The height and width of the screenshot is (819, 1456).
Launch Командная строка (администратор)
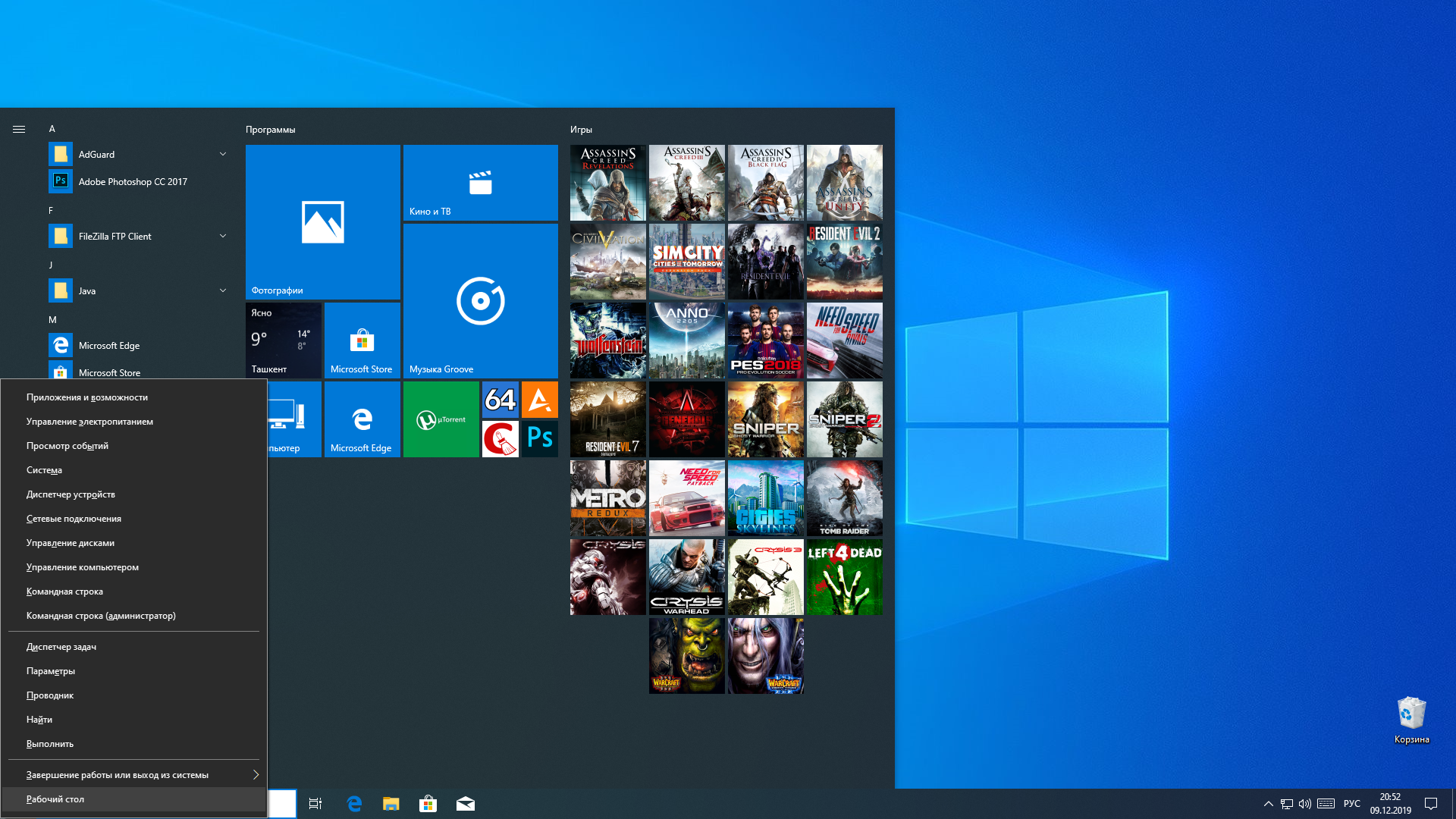tap(134, 616)
